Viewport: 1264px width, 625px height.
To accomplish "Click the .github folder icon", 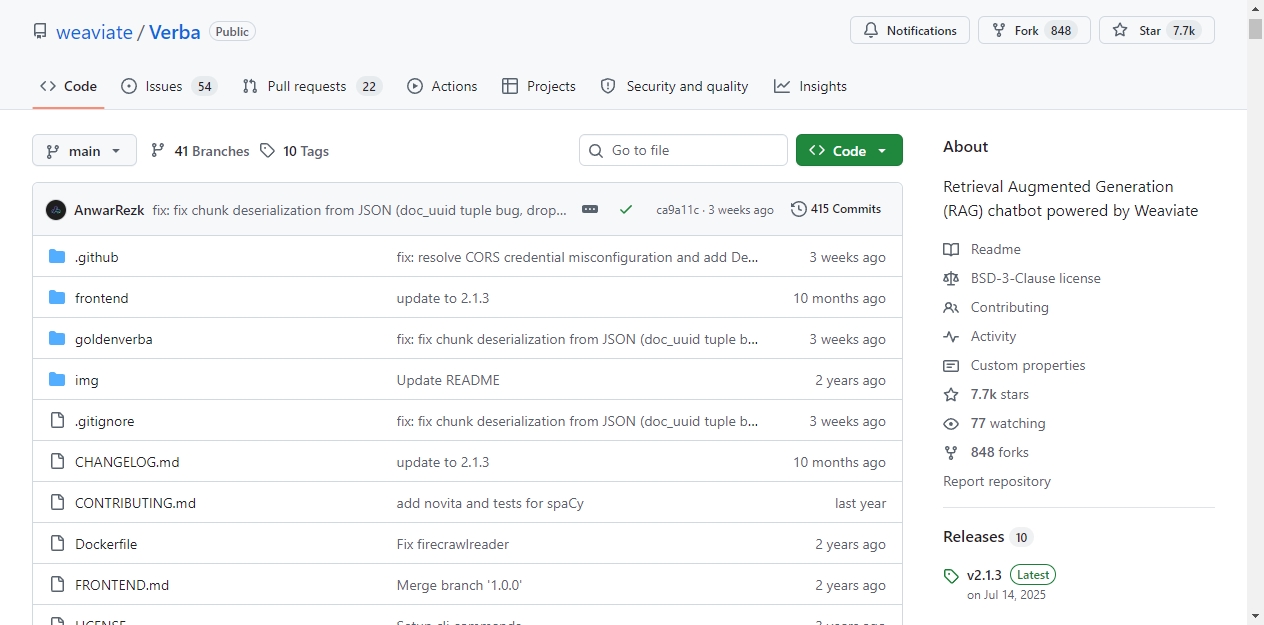I will click(57, 257).
